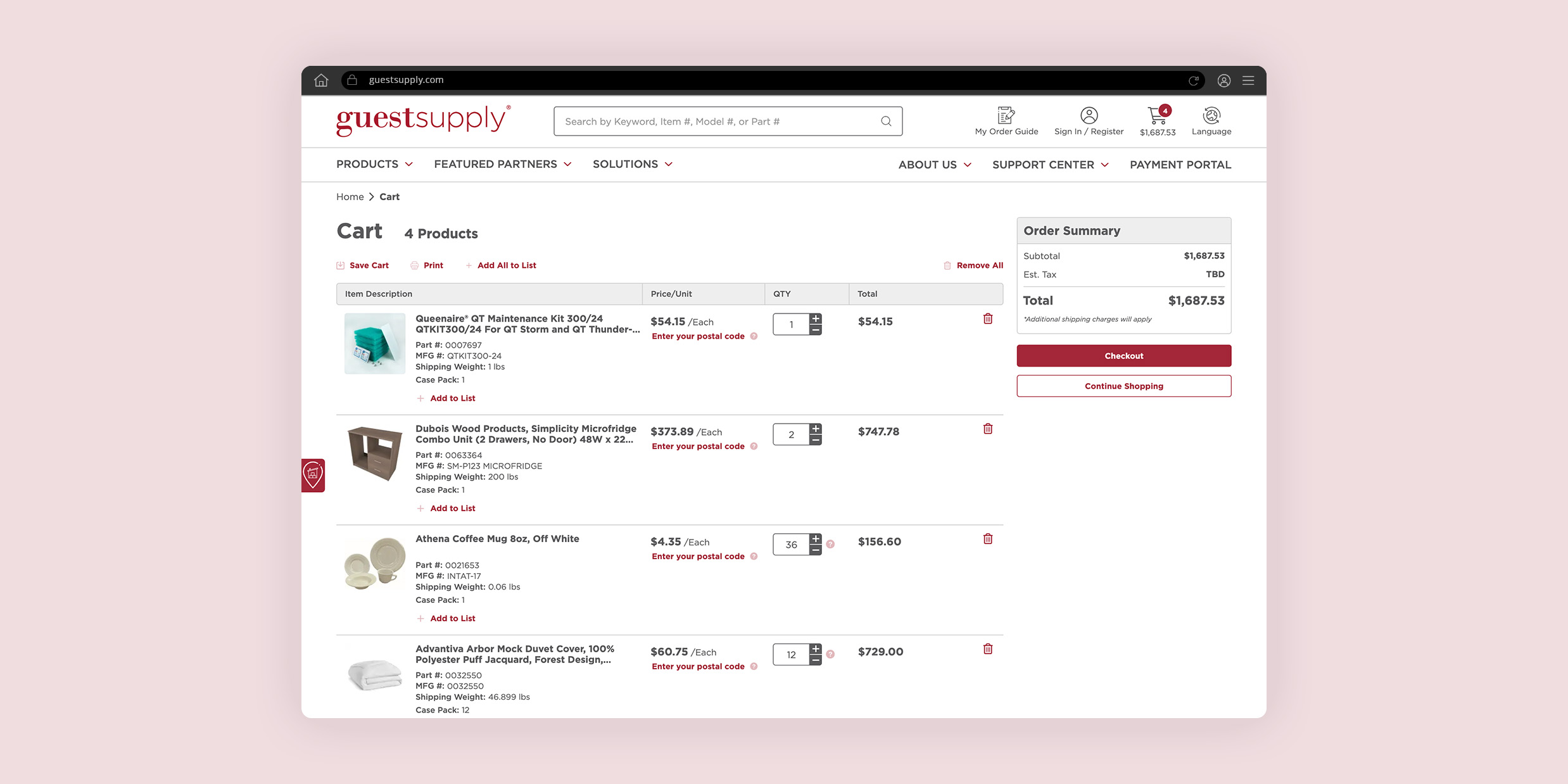Click the My Order Guide icon
Screen dimensions: 1568x784
(1006, 115)
